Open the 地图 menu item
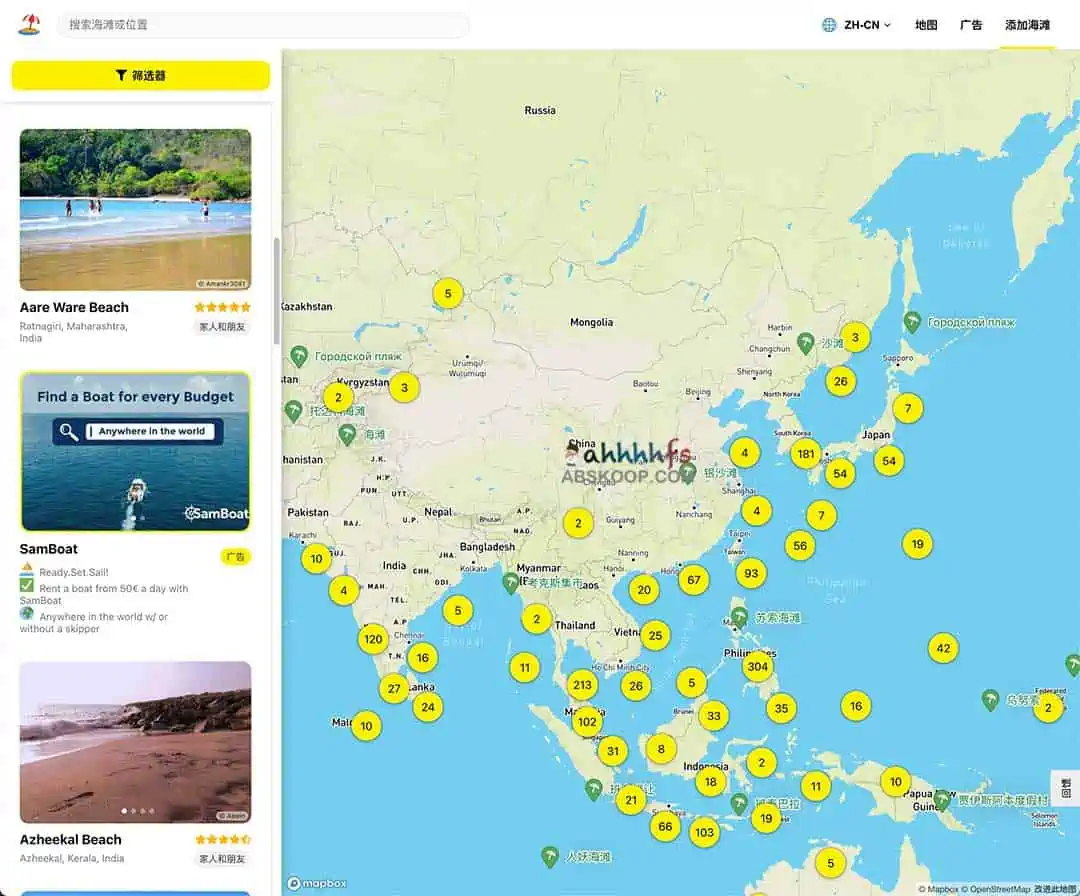1080x896 pixels. point(925,24)
